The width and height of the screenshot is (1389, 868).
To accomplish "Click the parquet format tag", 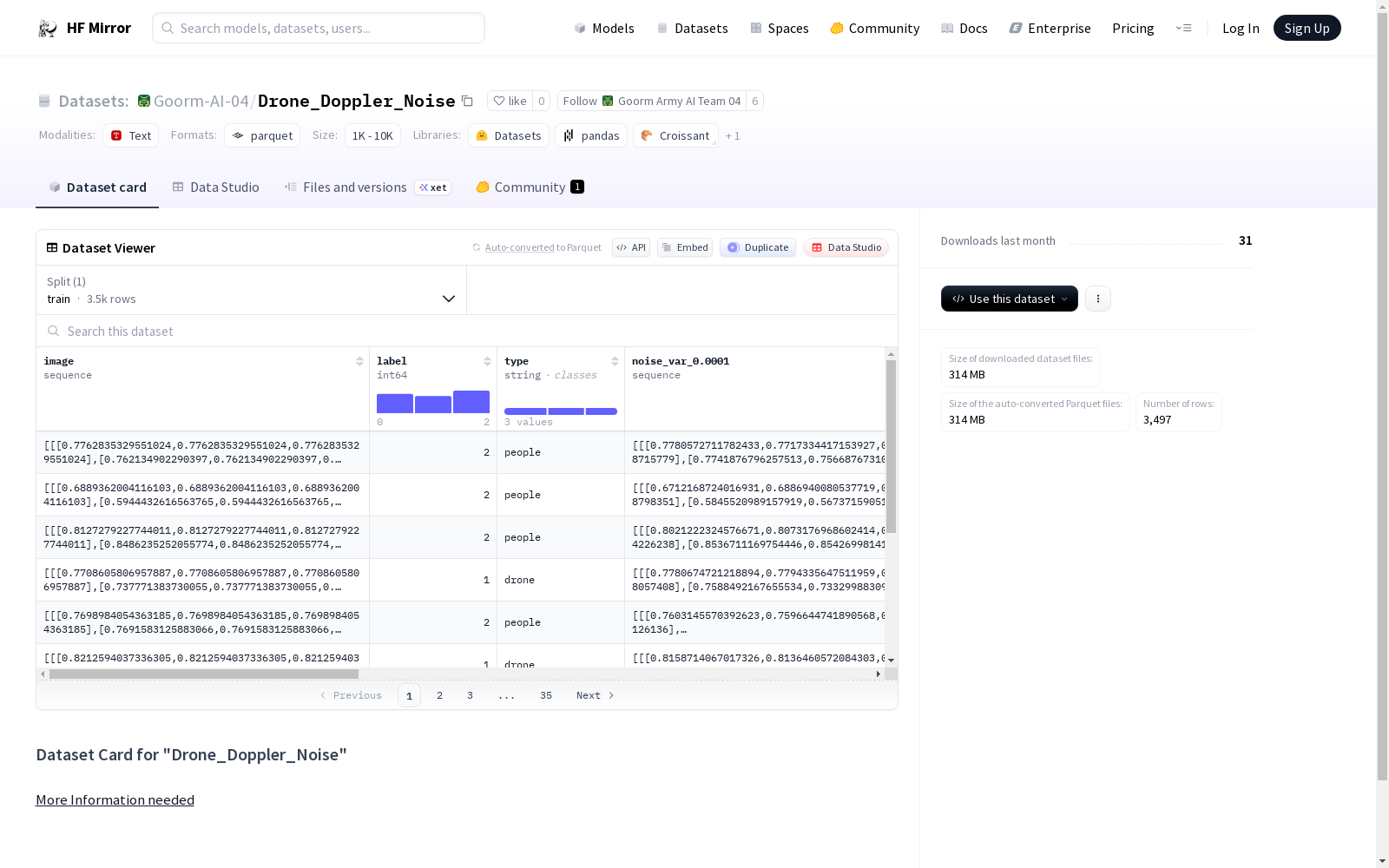I will [x=262, y=135].
